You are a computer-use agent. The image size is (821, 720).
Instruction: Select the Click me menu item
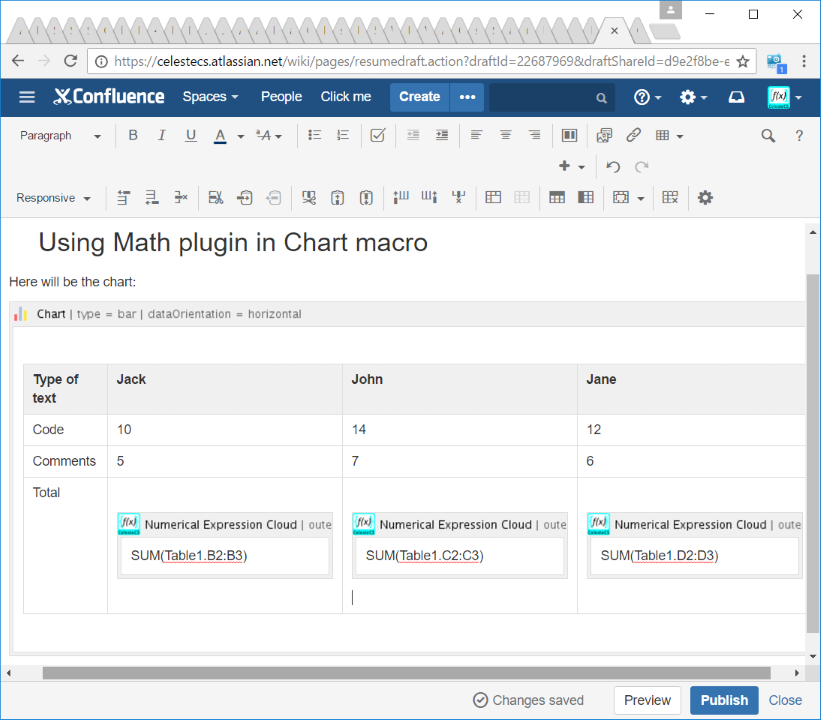point(345,97)
